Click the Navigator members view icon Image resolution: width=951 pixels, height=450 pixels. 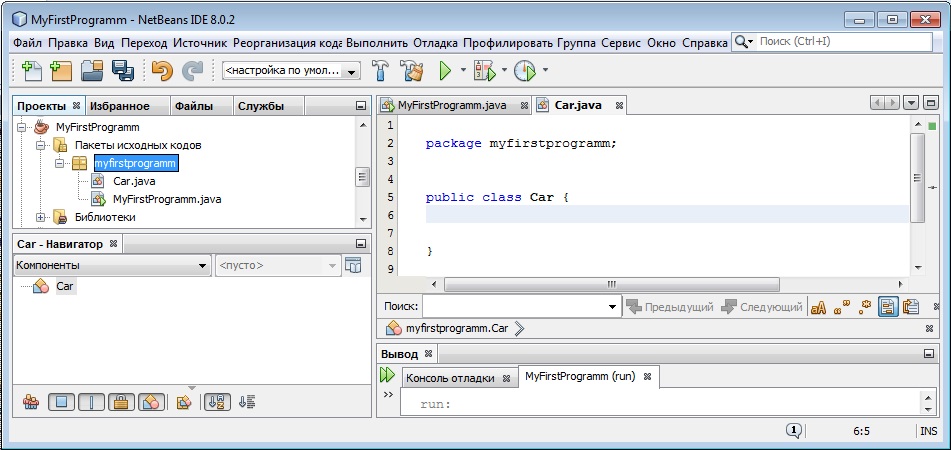coord(31,401)
